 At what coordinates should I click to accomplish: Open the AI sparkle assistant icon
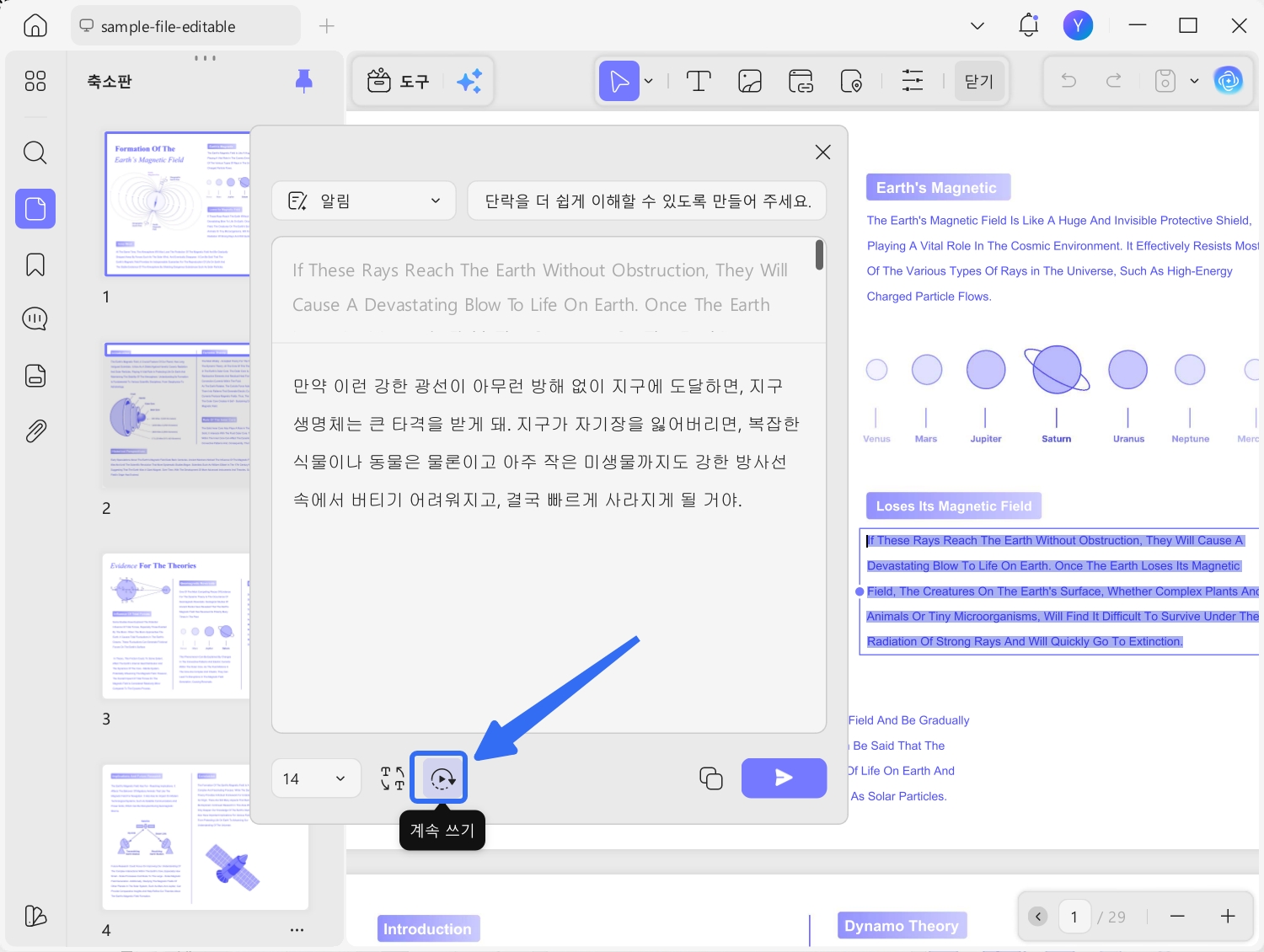469,81
